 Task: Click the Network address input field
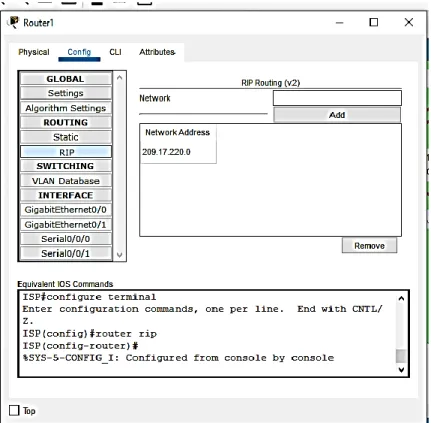(337, 98)
